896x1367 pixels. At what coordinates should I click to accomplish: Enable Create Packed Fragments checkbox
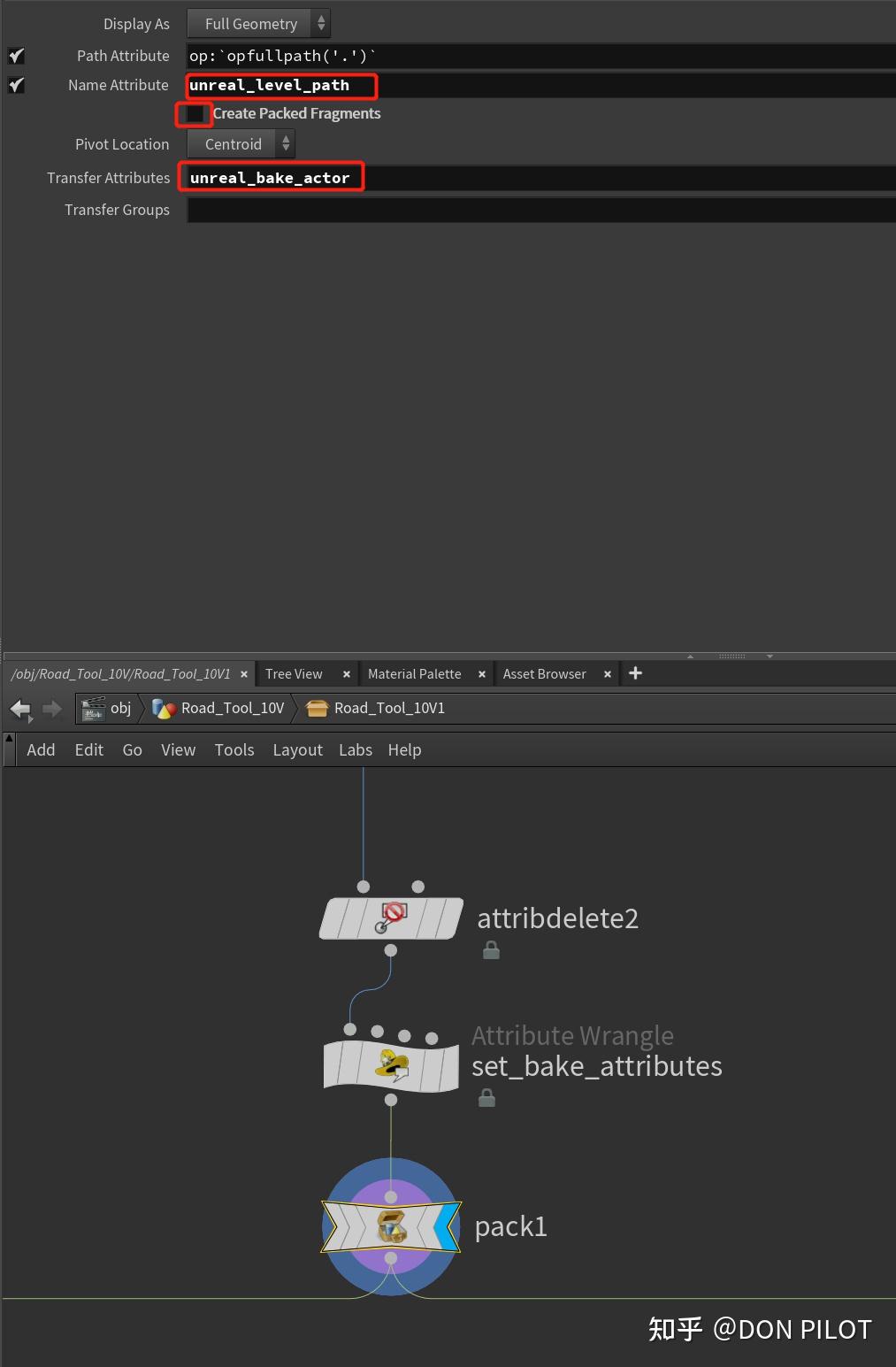pyautogui.click(x=195, y=113)
